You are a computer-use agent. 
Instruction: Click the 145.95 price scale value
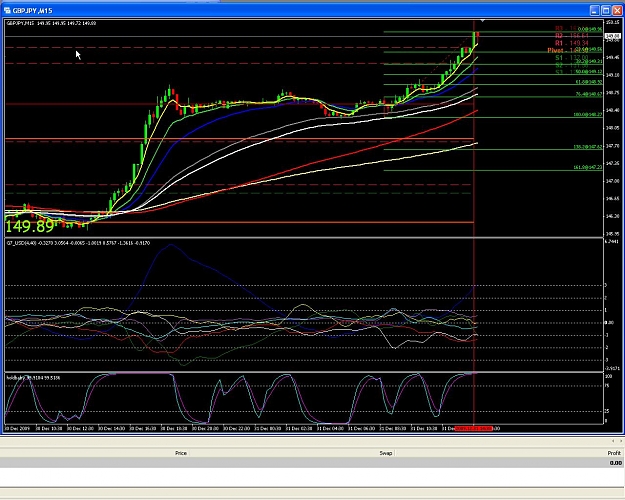click(x=612, y=234)
